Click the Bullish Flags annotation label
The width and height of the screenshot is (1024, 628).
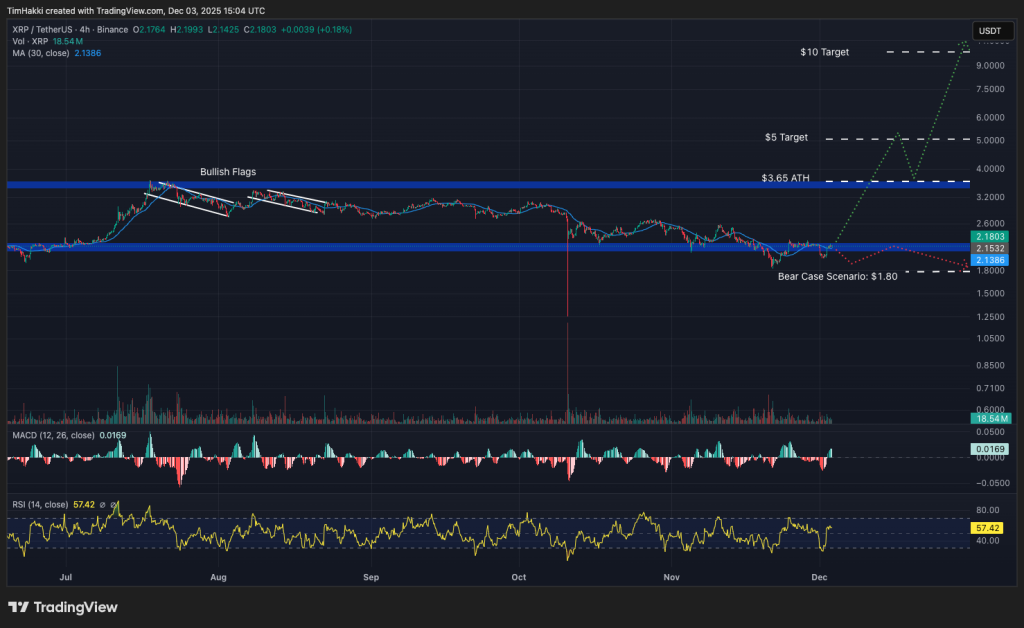click(x=226, y=172)
